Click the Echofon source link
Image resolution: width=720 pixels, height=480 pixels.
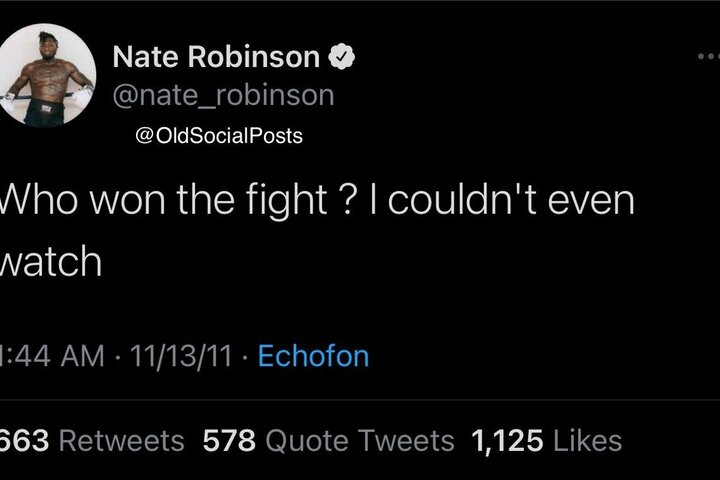(313, 355)
